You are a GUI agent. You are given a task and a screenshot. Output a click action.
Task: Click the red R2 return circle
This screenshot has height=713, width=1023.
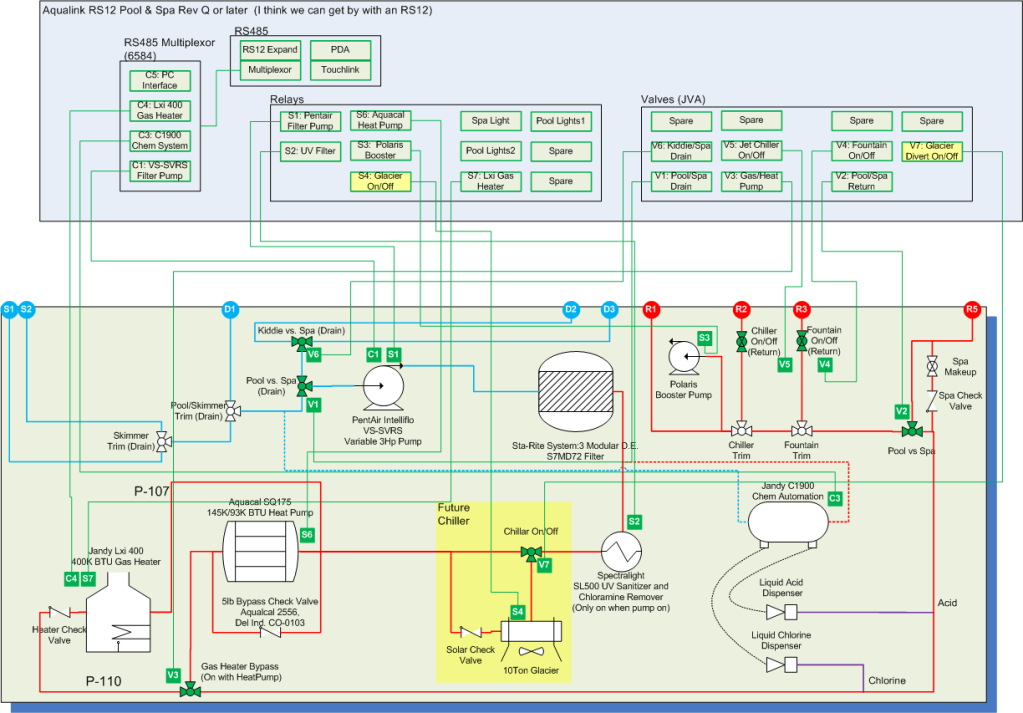[741, 309]
